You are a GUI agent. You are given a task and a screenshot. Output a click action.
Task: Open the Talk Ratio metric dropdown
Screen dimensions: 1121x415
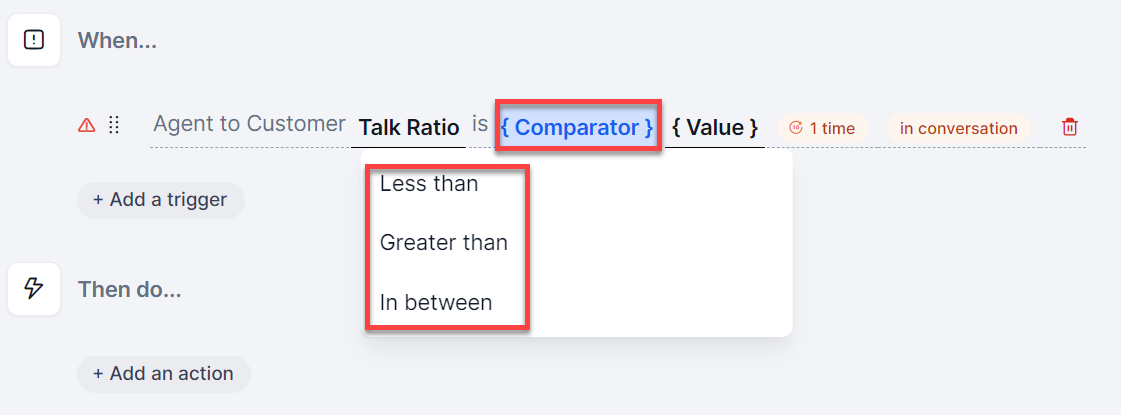coord(408,128)
